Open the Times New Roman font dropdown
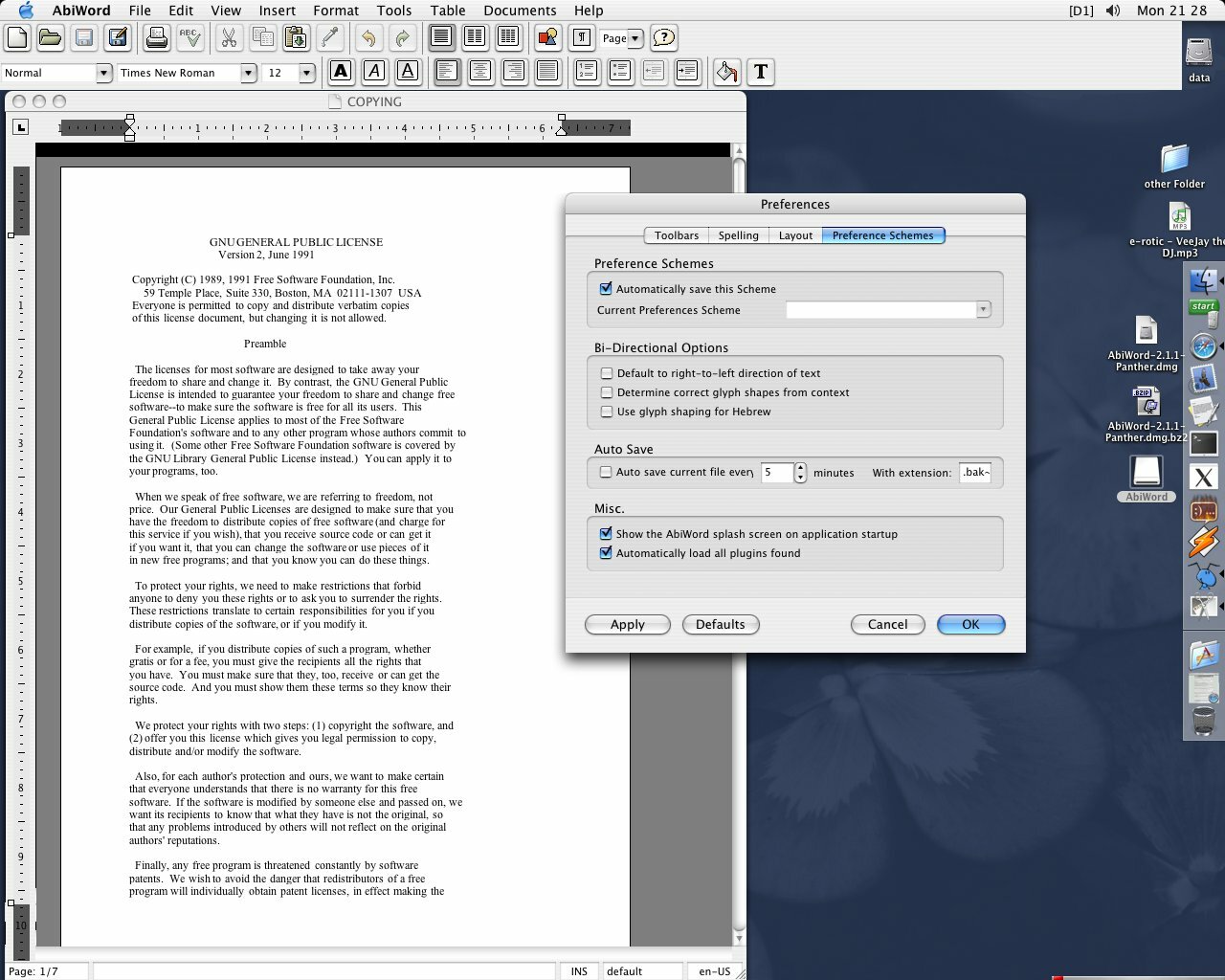This screenshot has height=980, width=1225. [248, 73]
